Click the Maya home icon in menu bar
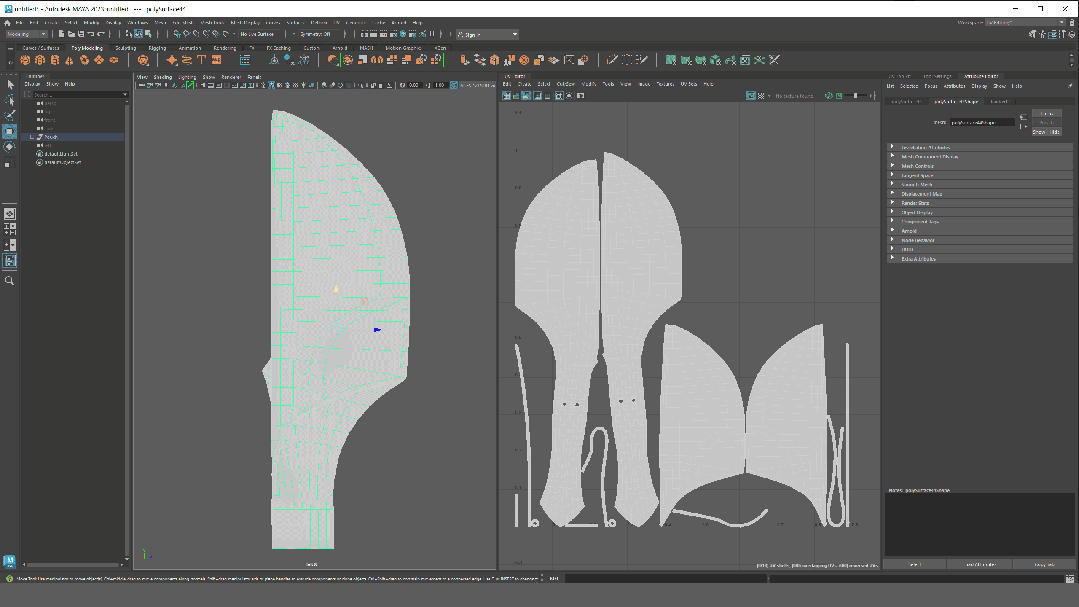The height and width of the screenshot is (607, 1079). (7, 22)
